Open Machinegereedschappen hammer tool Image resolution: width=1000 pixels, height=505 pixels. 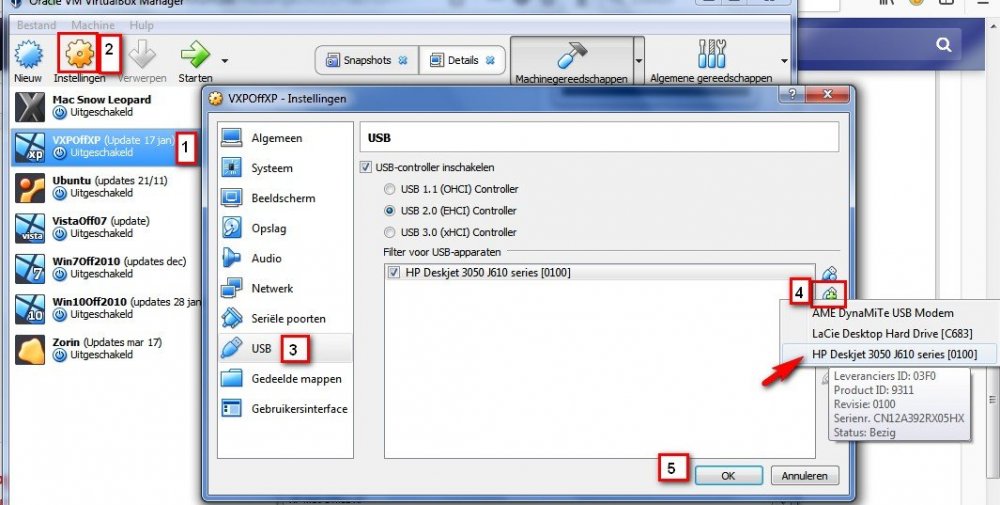pos(571,55)
